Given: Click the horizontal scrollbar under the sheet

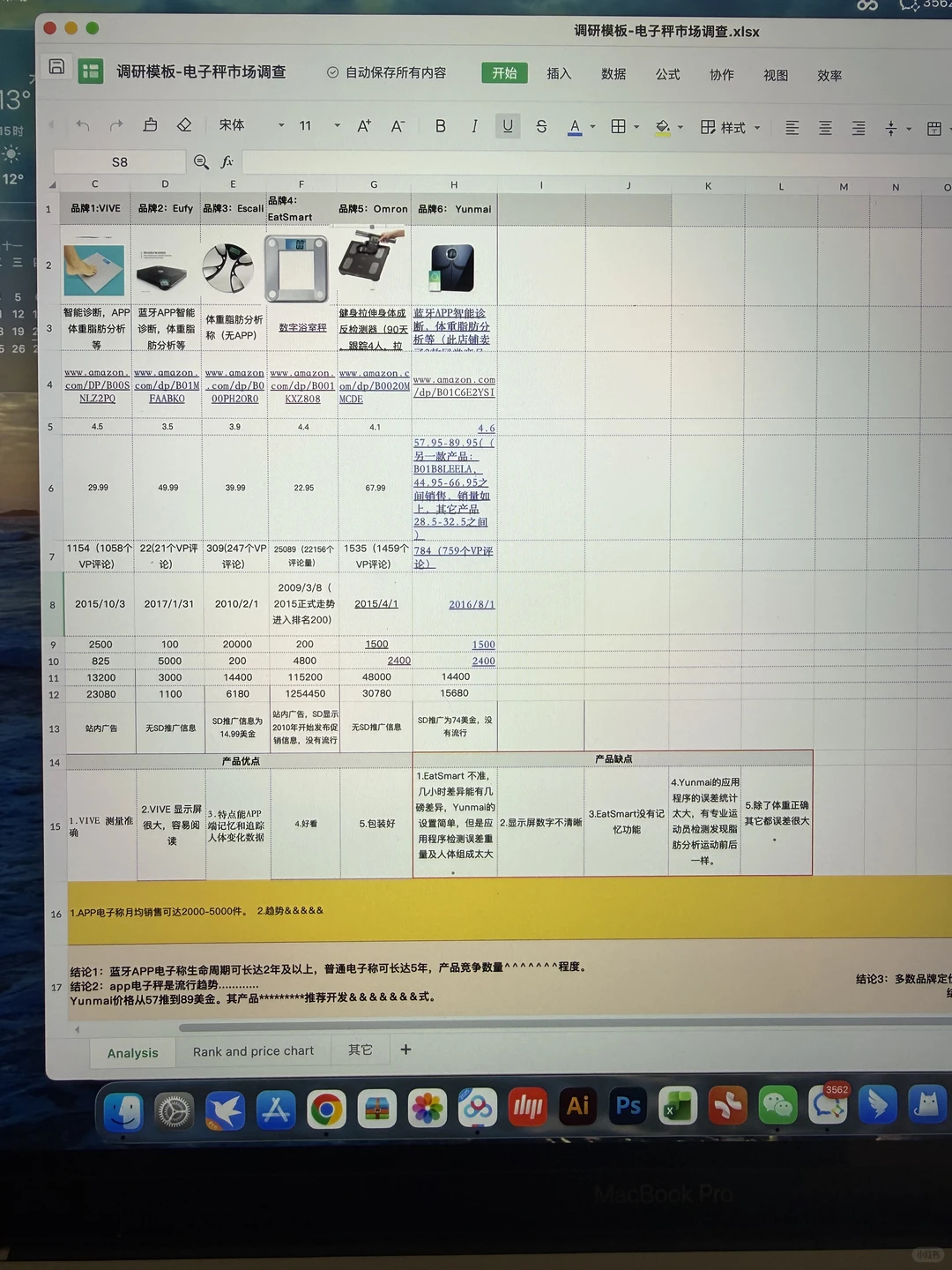Looking at the screenshot, I should click(564, 1027).
